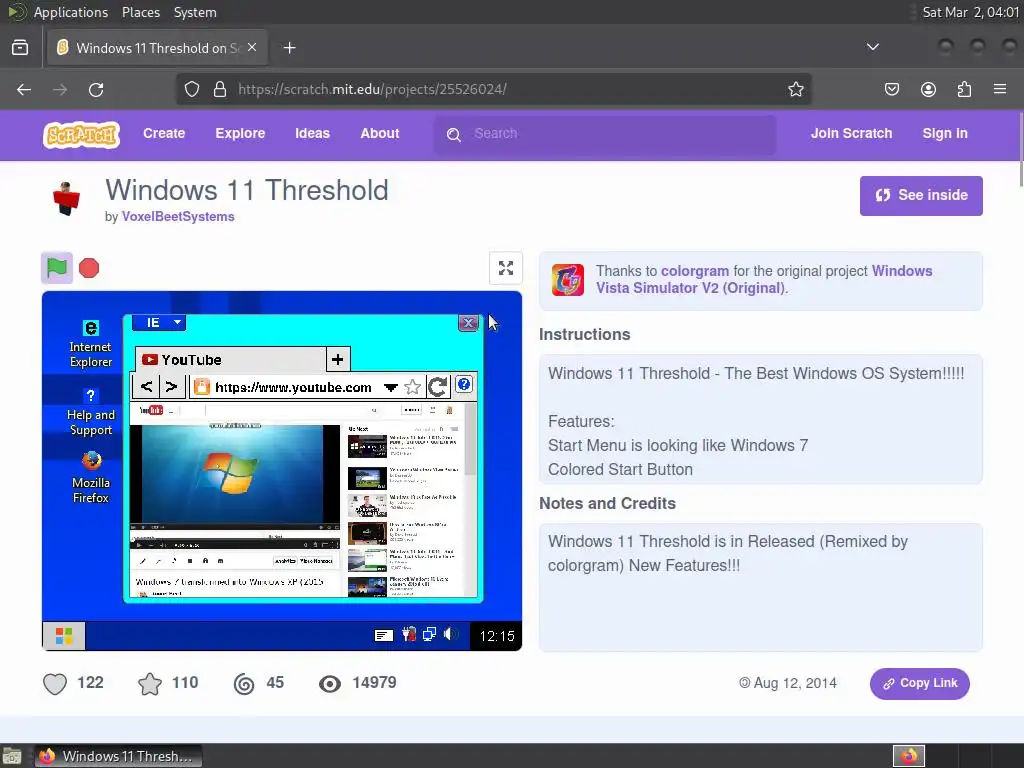Click the Scratch search field

tap(605, 135)
